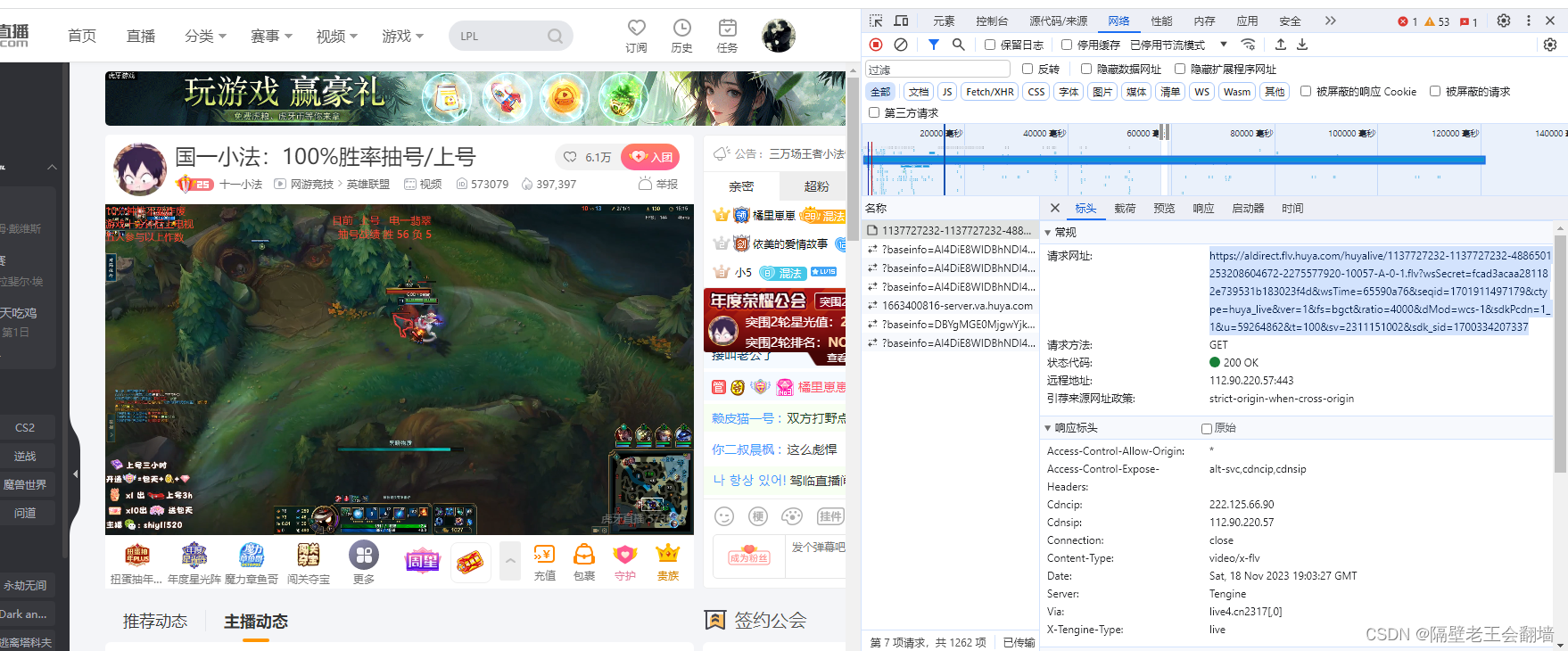This screenshot has width=1568, height=651.
Task: Click the network timeline overview bar
Action: point(1174,160)
